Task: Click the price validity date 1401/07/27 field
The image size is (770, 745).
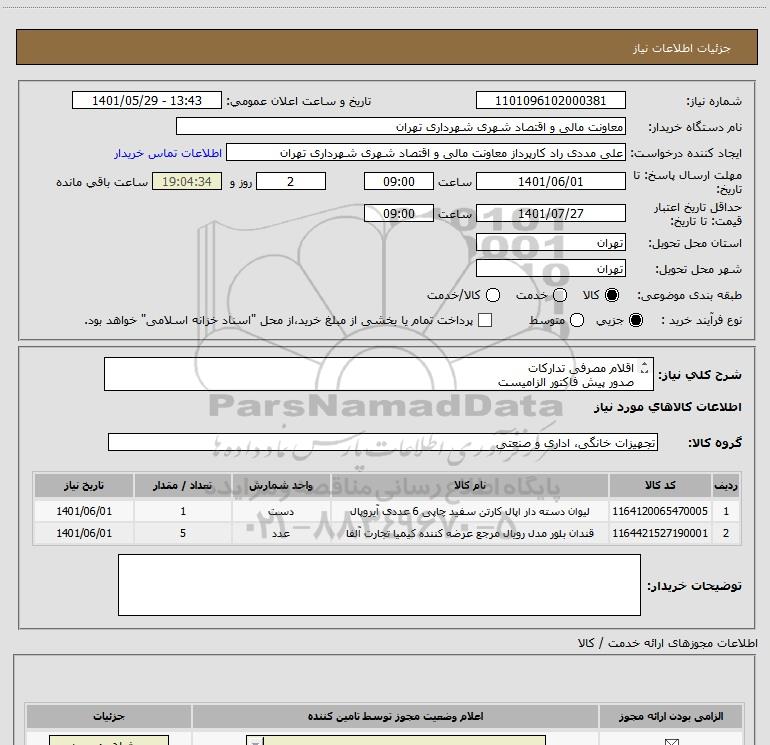Action: [550, 213]
